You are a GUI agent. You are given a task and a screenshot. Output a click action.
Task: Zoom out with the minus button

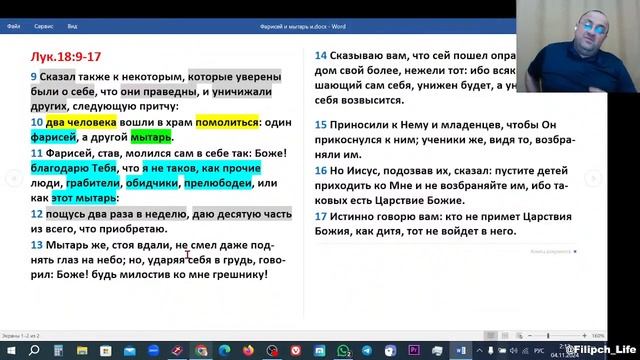[530, 336]
